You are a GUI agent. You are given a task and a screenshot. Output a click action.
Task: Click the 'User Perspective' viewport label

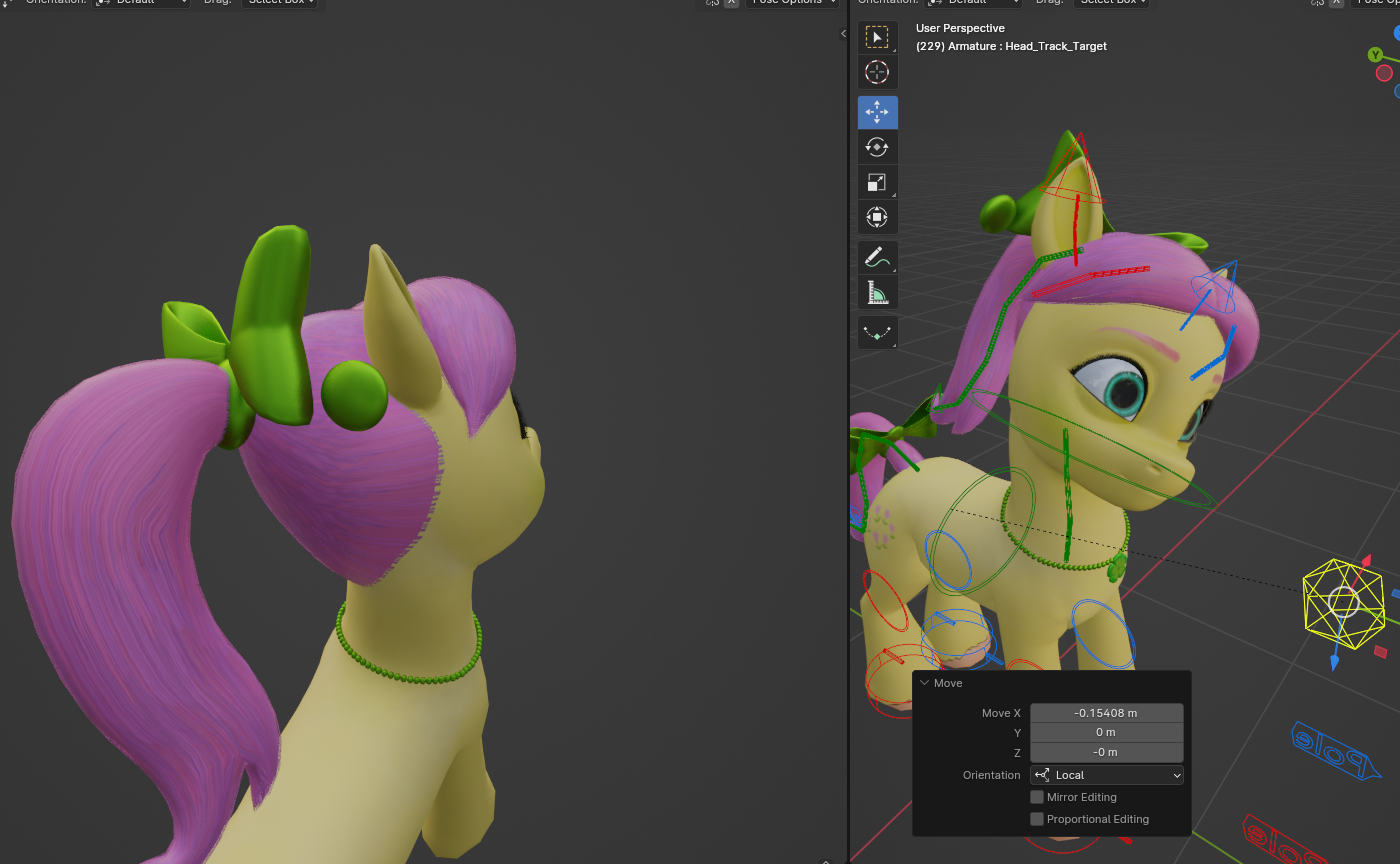pyautogui.click(x=960, y=28)
